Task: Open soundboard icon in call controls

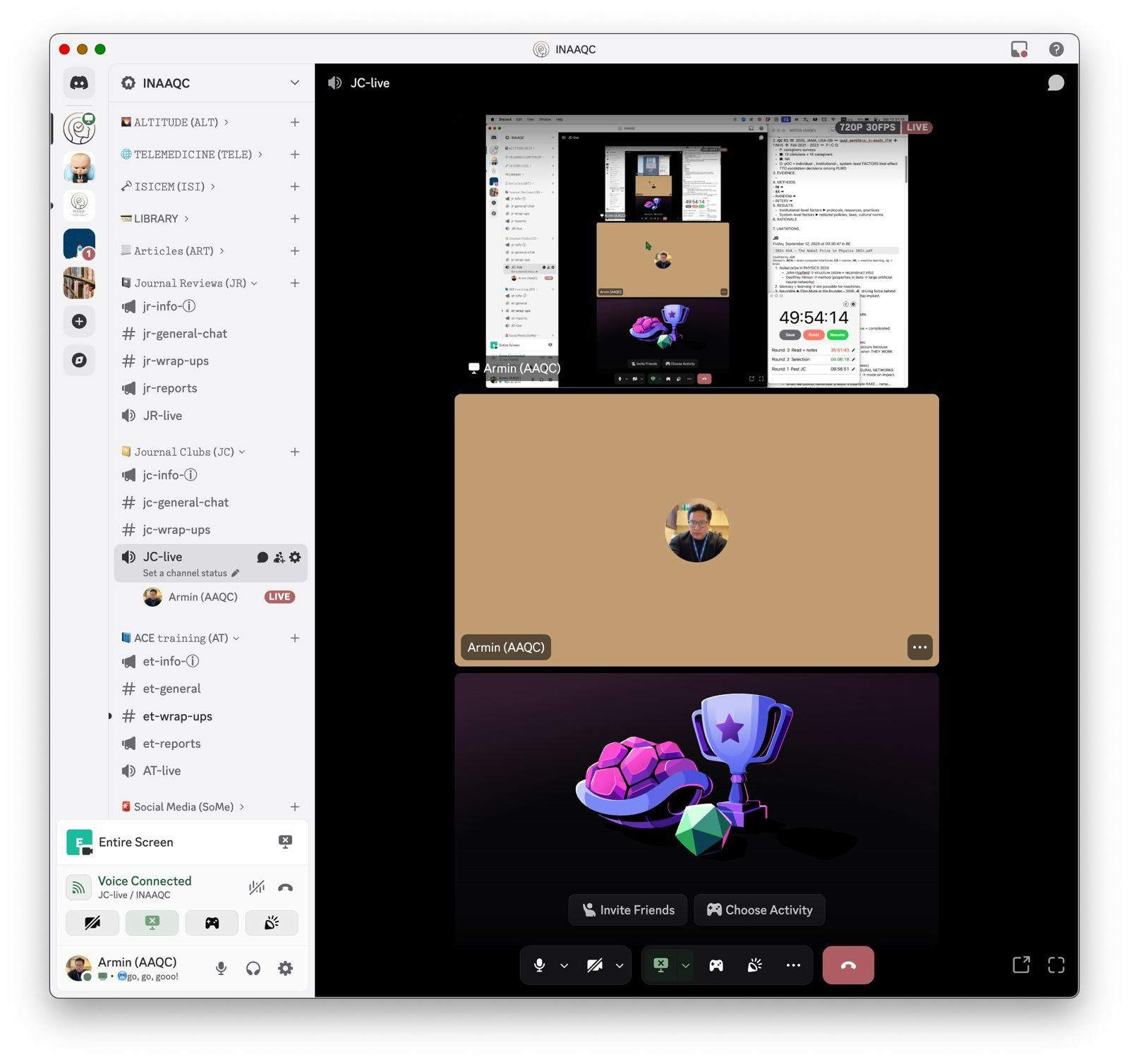Action: 754,965
